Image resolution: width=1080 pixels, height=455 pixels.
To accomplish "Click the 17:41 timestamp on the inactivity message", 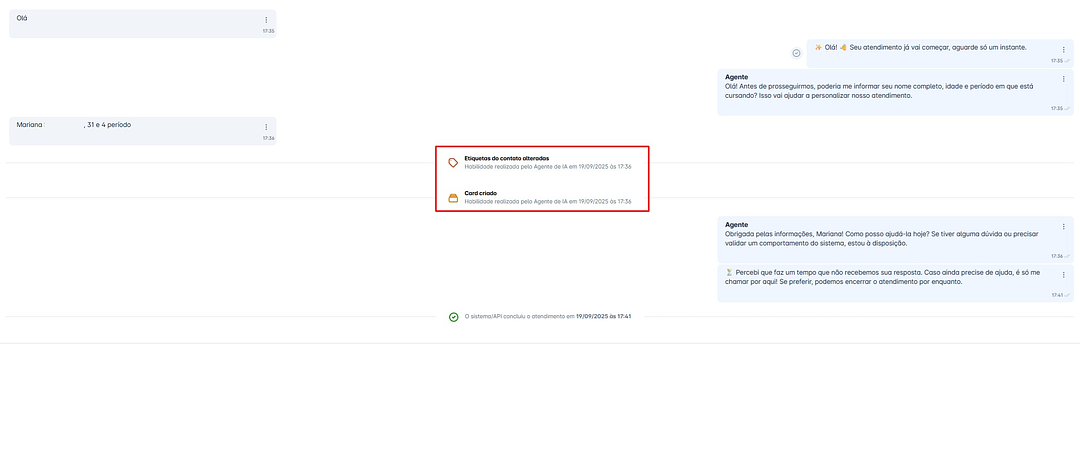I will coord(1057,295).
